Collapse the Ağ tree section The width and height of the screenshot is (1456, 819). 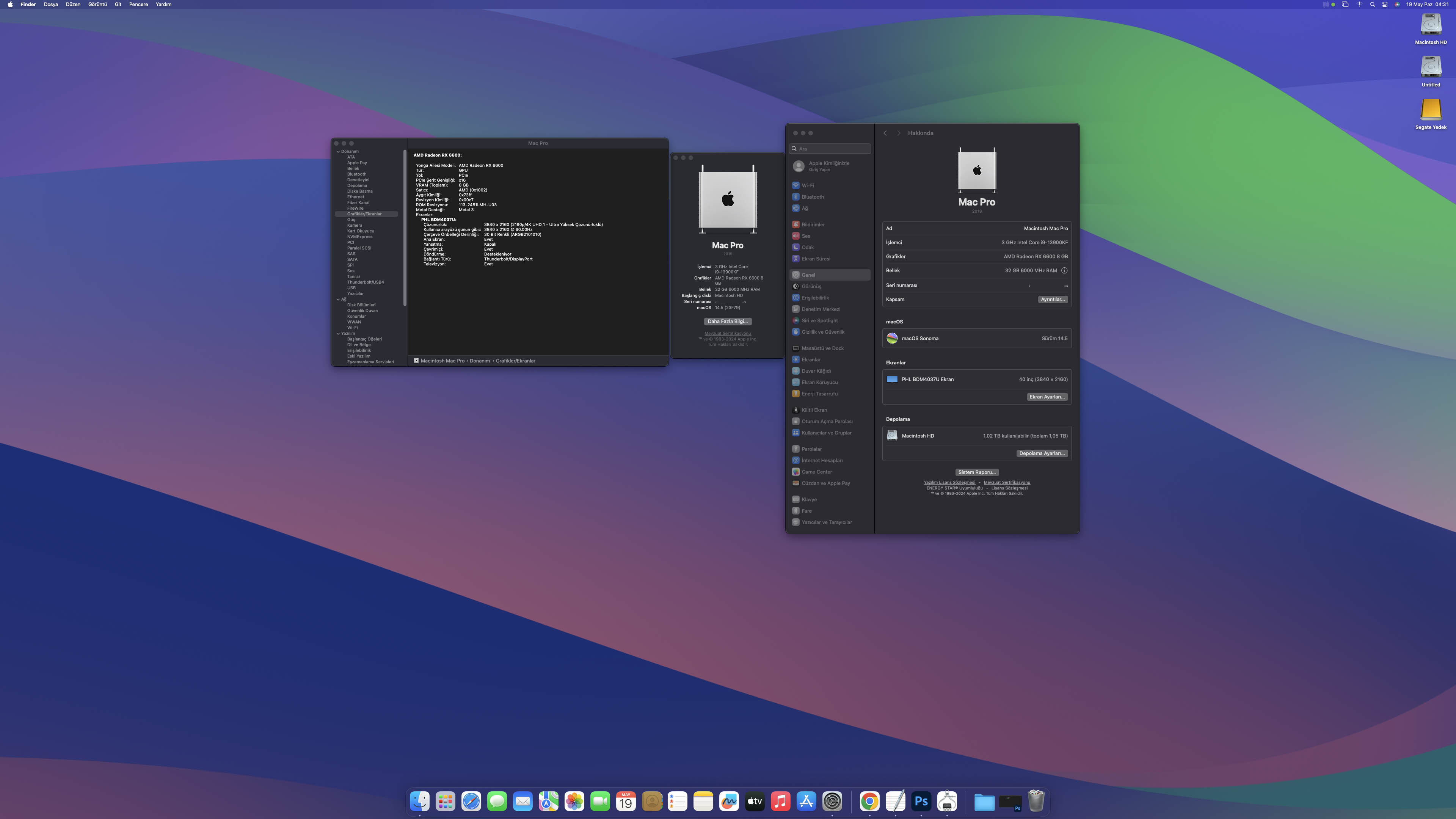(338, 300)
